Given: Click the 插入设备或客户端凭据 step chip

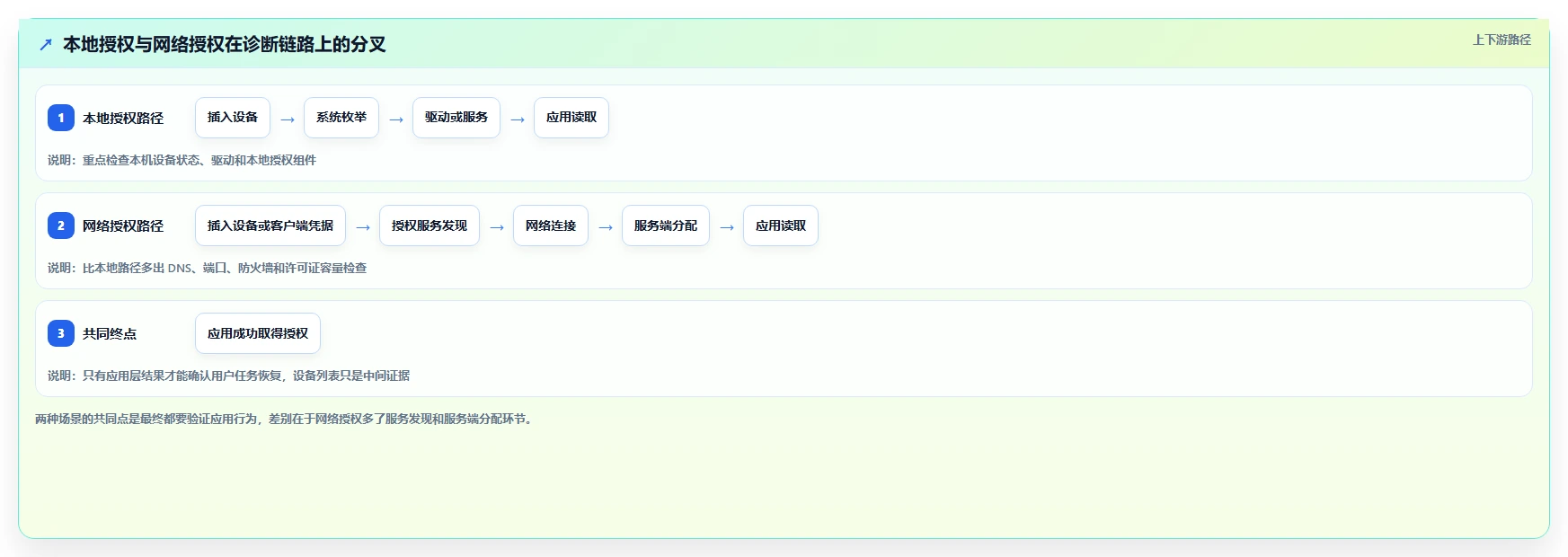Looking at the screenshot, I should click(270, 225).
